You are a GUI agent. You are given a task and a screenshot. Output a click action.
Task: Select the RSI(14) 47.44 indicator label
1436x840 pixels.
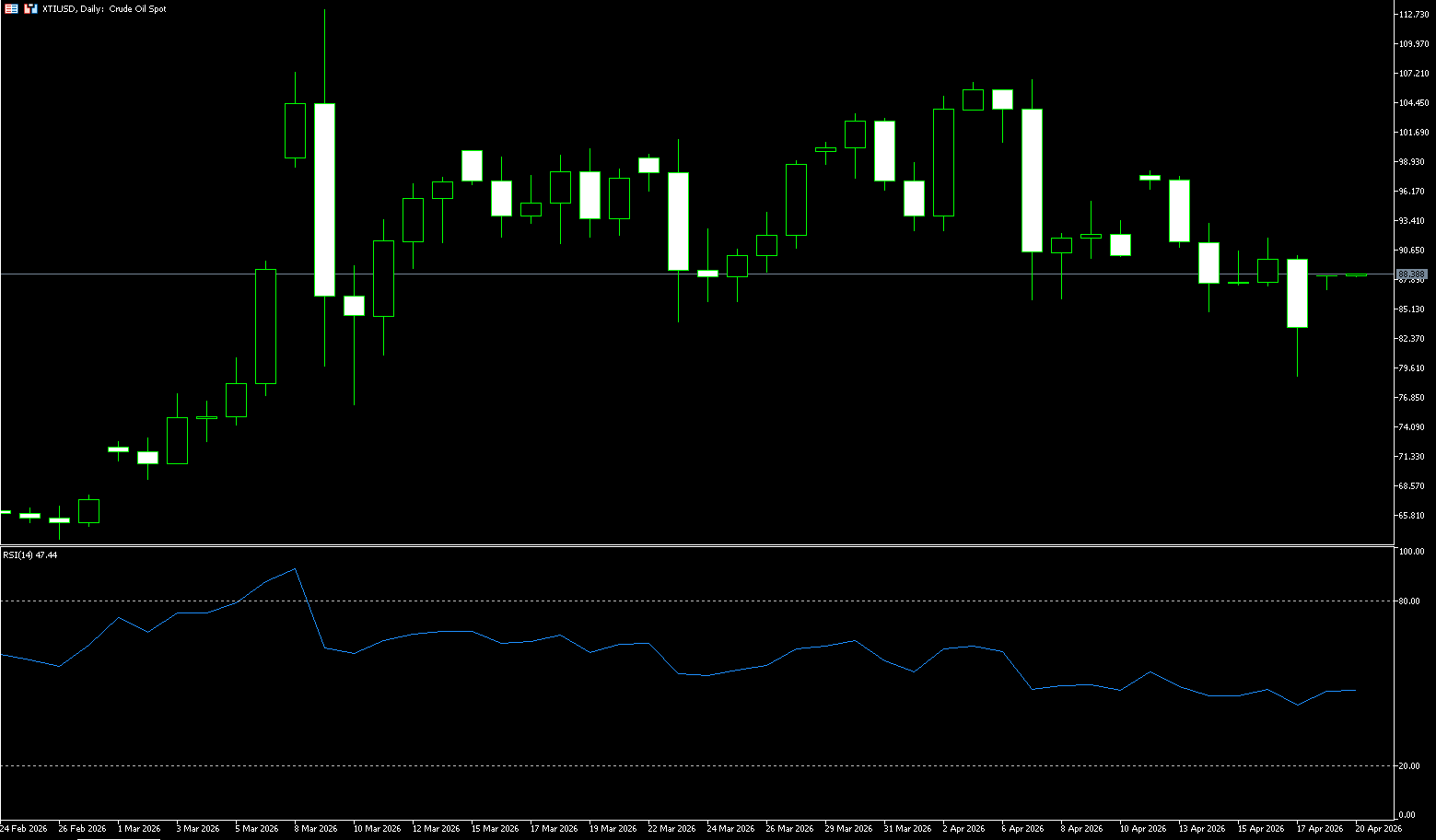[x=29, y=555]
